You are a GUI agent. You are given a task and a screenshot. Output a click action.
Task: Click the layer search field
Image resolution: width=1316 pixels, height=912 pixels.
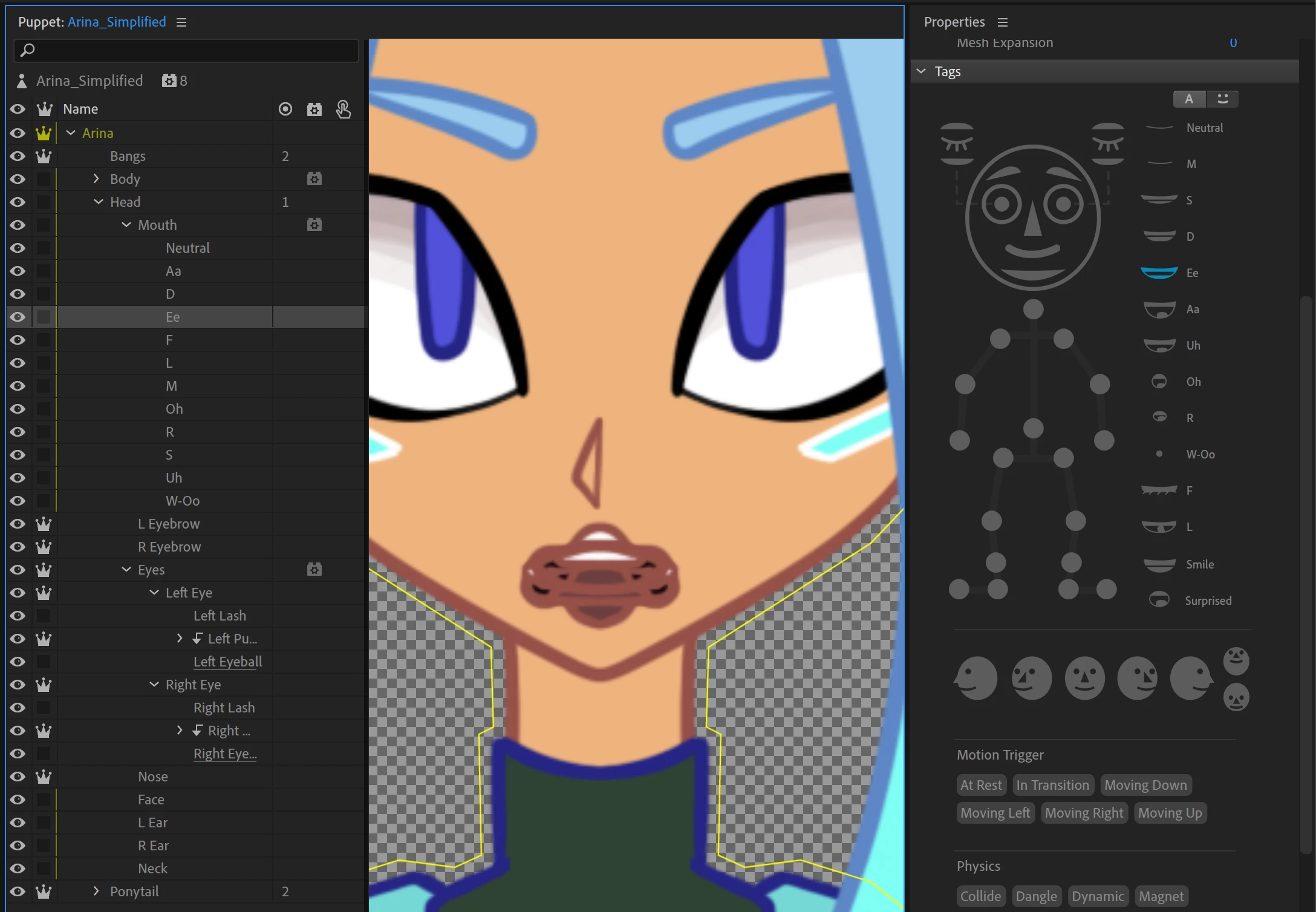pos(186,50)
